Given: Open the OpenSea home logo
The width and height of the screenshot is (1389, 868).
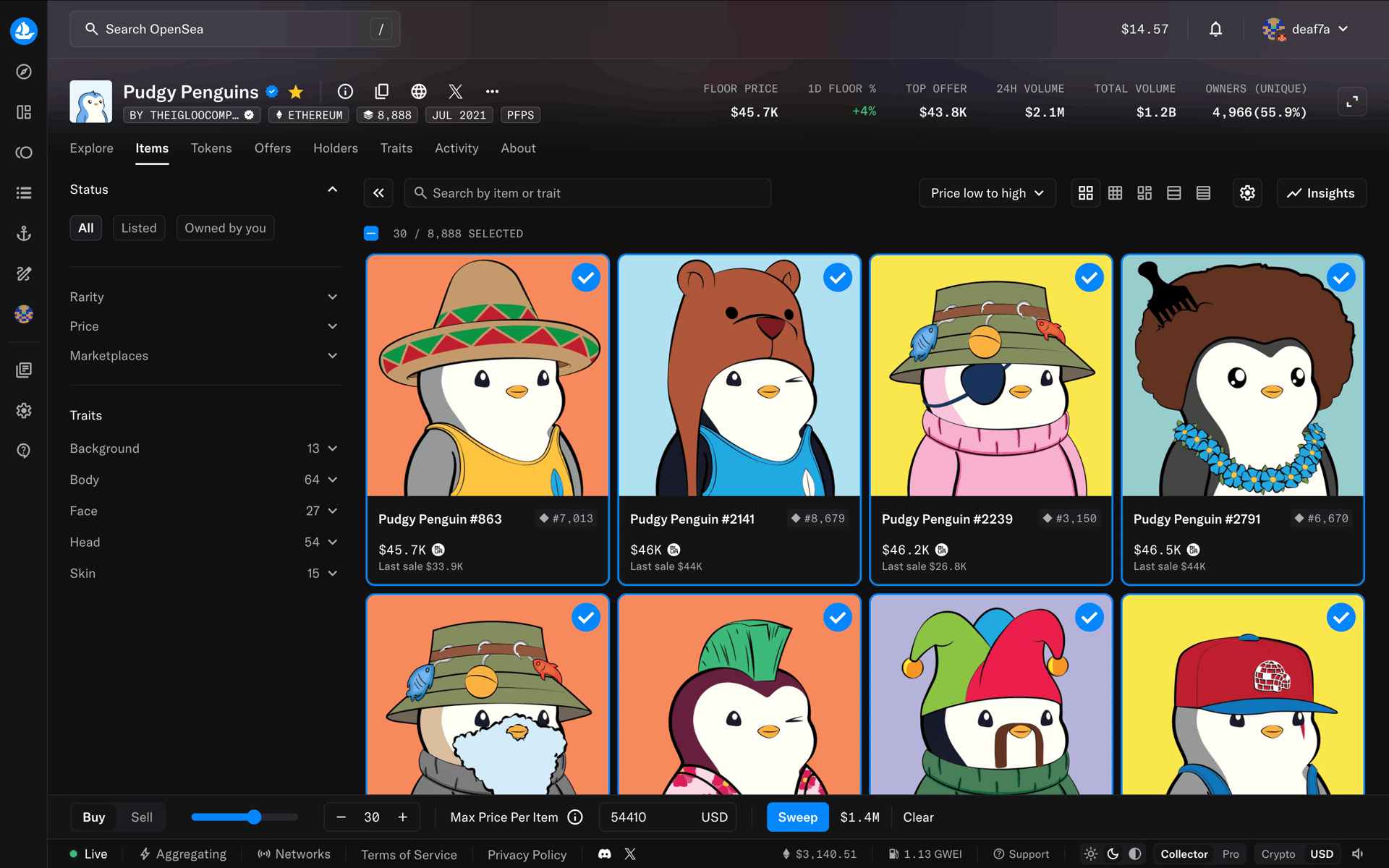Looking at the screenshot, I should click(24, 30).
